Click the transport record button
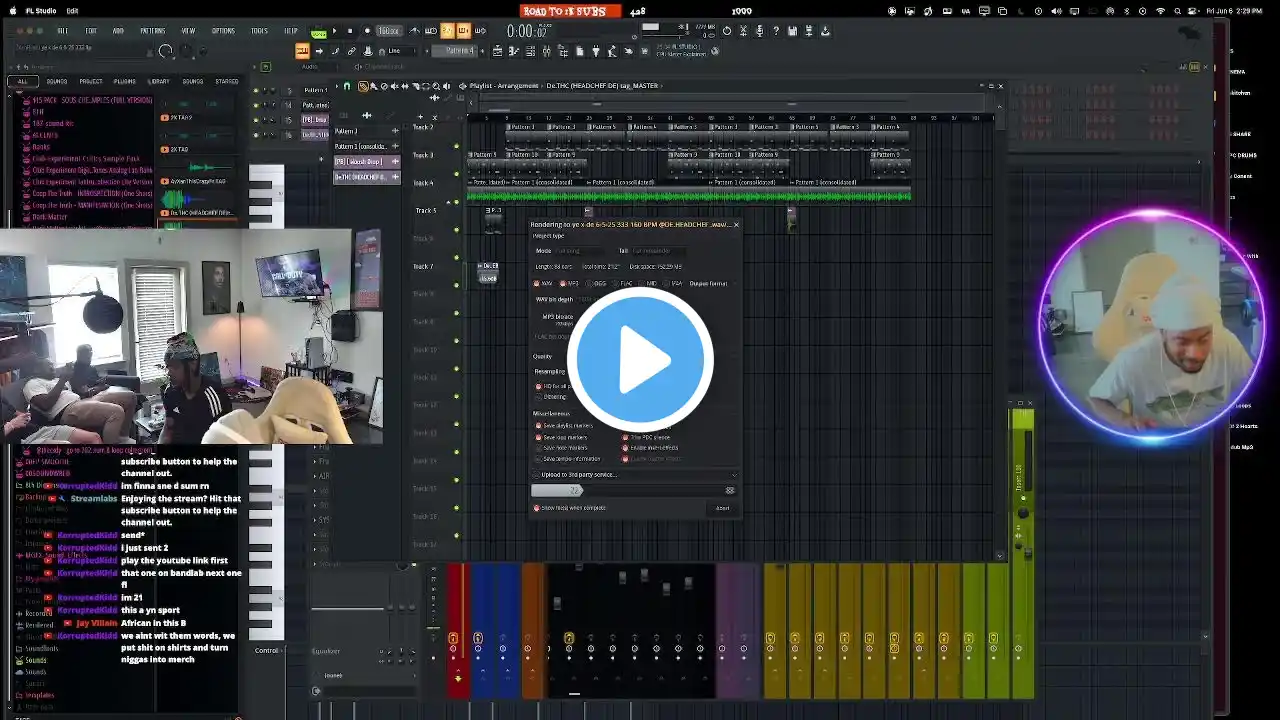 click(367, 31)
